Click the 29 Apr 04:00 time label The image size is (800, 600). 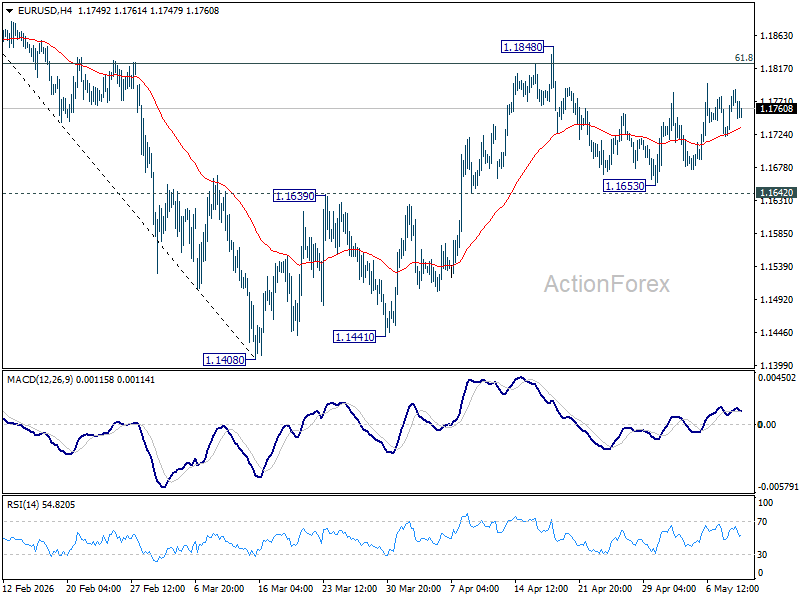tap(669, 588)
